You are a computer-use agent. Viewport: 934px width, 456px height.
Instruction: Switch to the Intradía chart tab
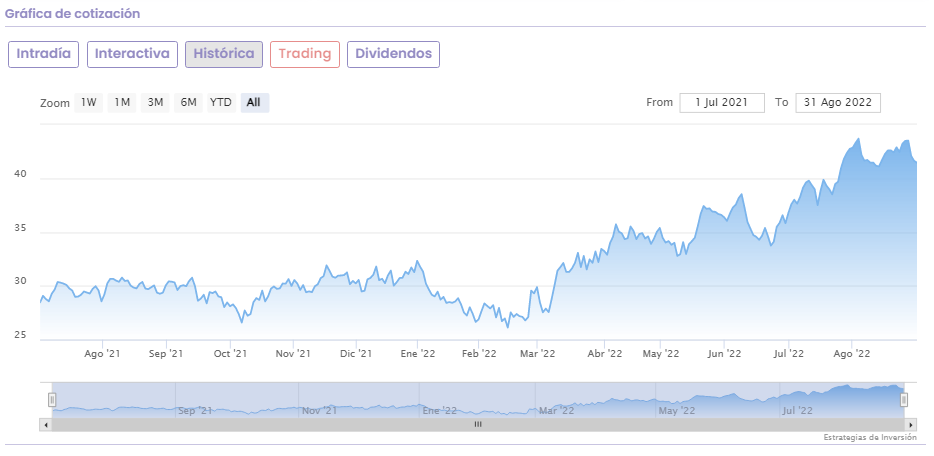point(43,54)
